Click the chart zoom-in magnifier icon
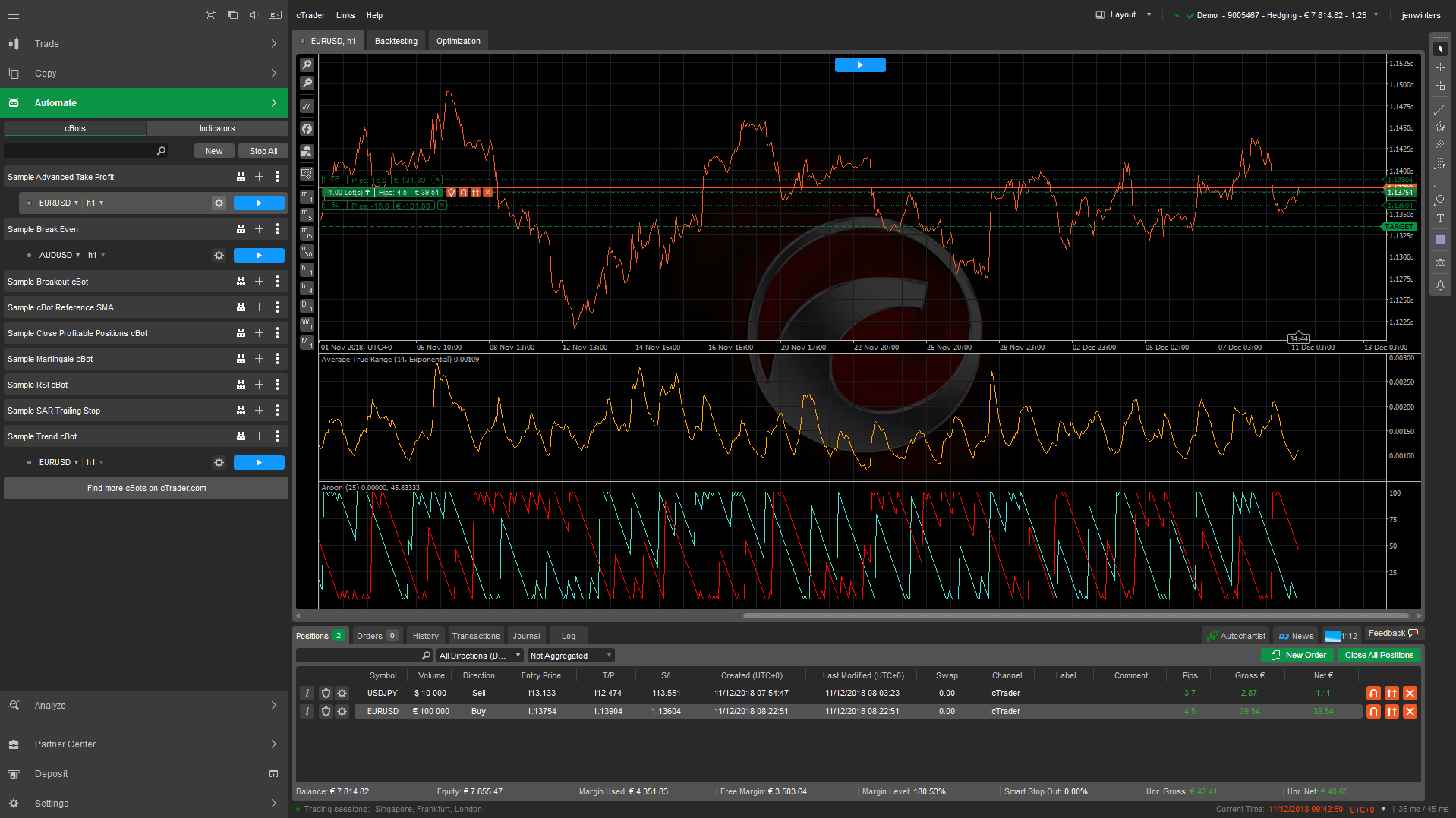1456x818 pixels. coord(307,65)
